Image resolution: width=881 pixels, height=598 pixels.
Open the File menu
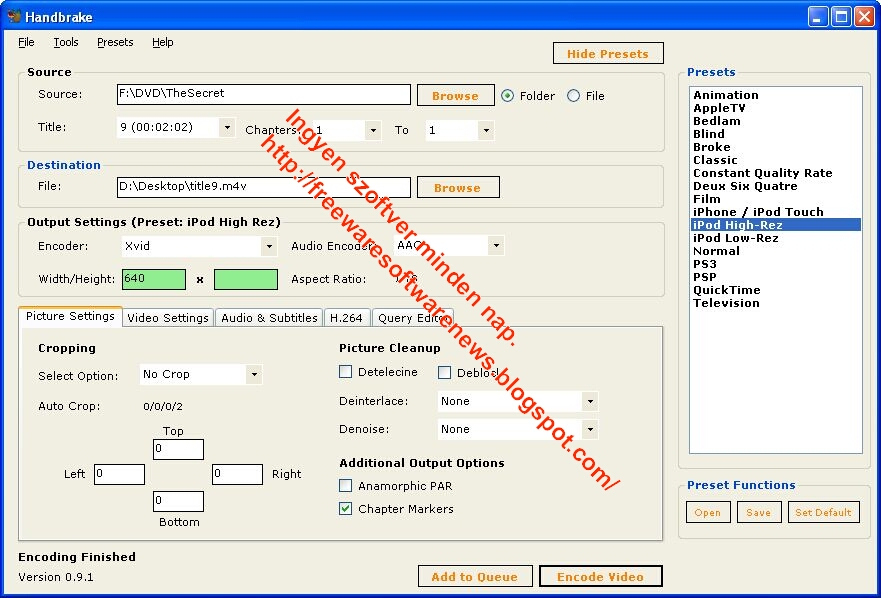[x=26, y=42]
